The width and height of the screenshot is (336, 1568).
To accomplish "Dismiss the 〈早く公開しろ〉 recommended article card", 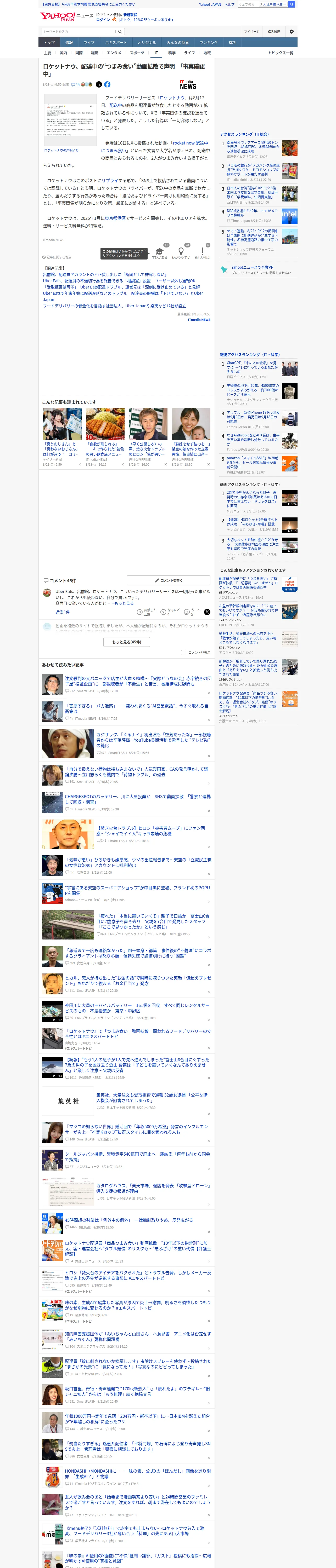I will pyautogui.click(x=165, y=464).
